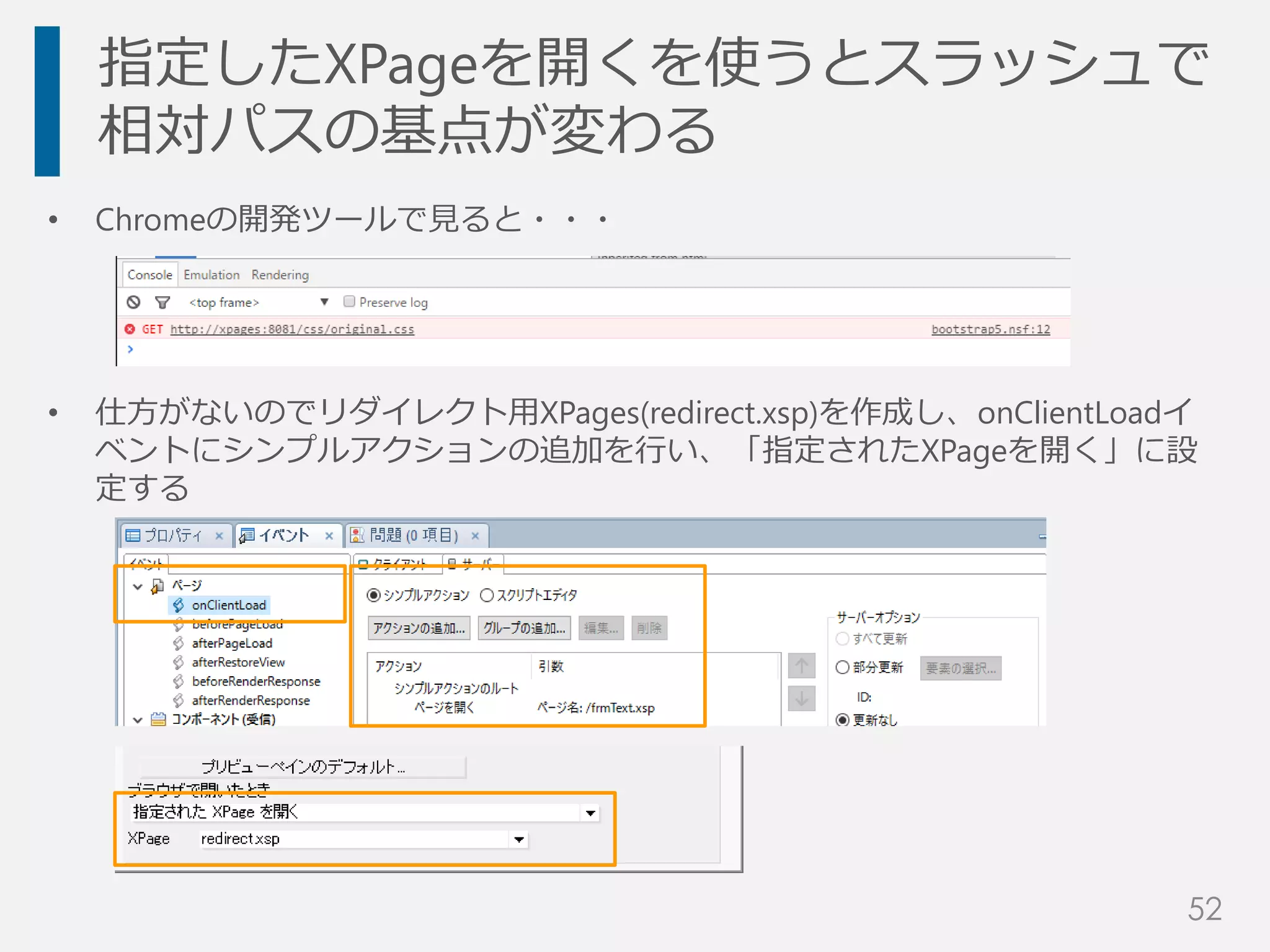Image resolution: width=1270 pixels, height=952 pixels.
Task: Select the すべて更新 radio option
Action: click(842, 638)
